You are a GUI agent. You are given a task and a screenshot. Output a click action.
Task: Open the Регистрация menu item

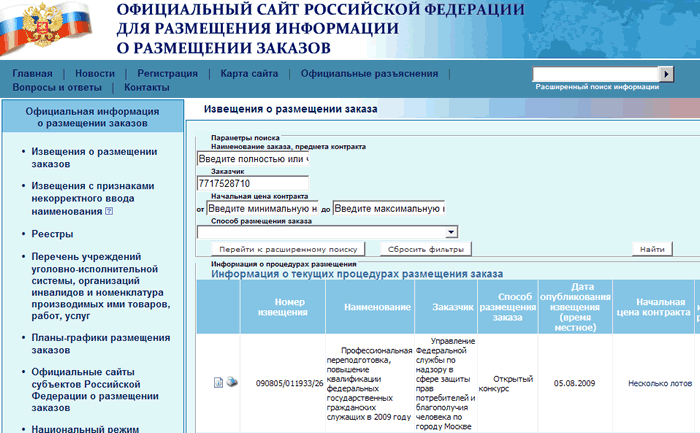[167, 73]
